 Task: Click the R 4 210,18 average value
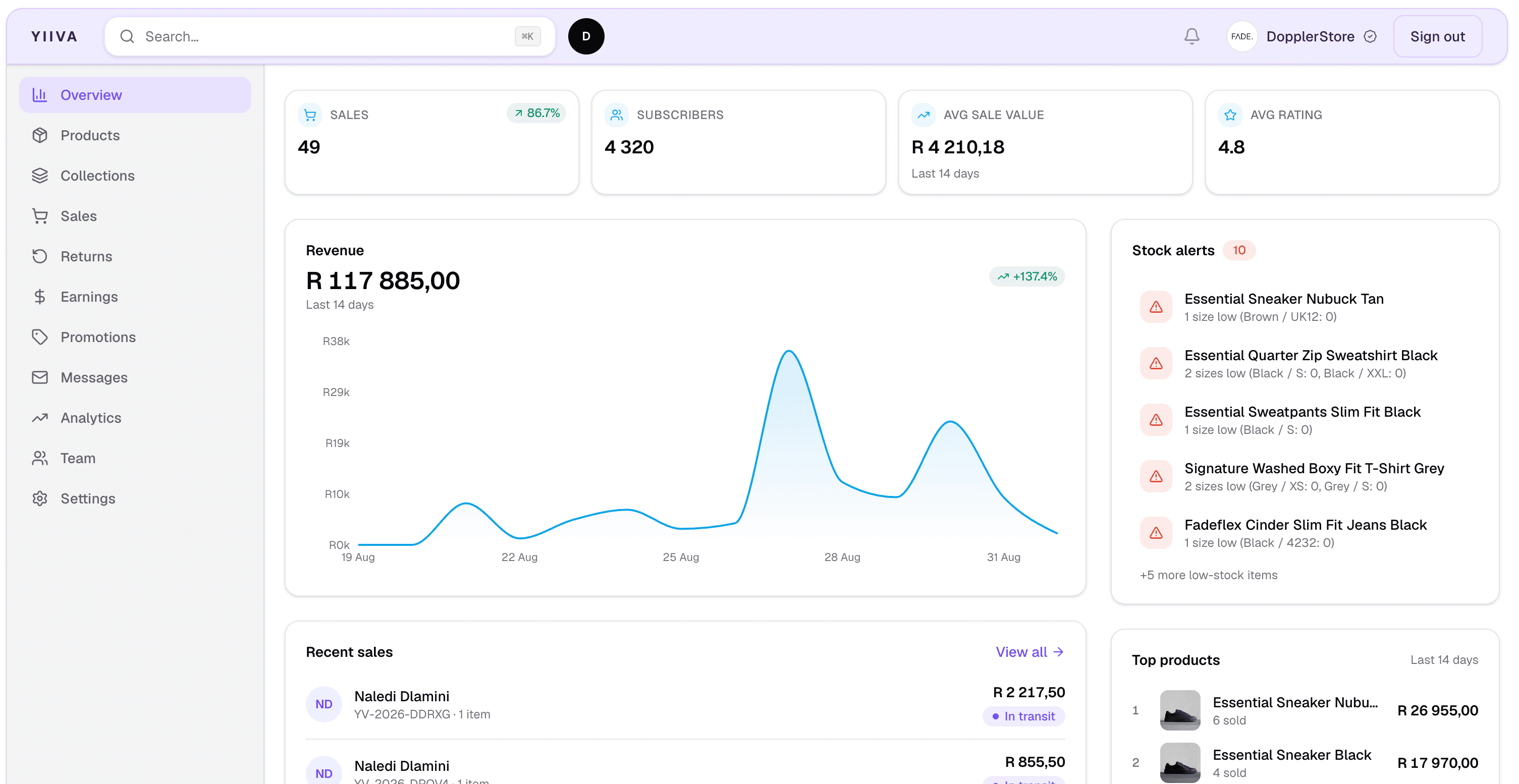click(x=958, y=147)
